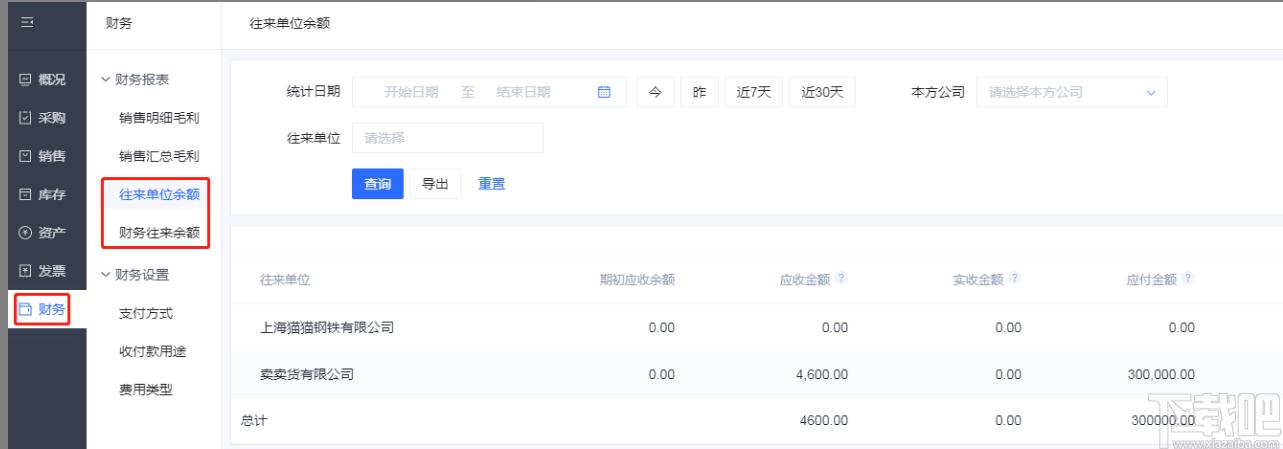Open the 往来单位 select field
Screen dimensions: 1283x449
point(447,138)
